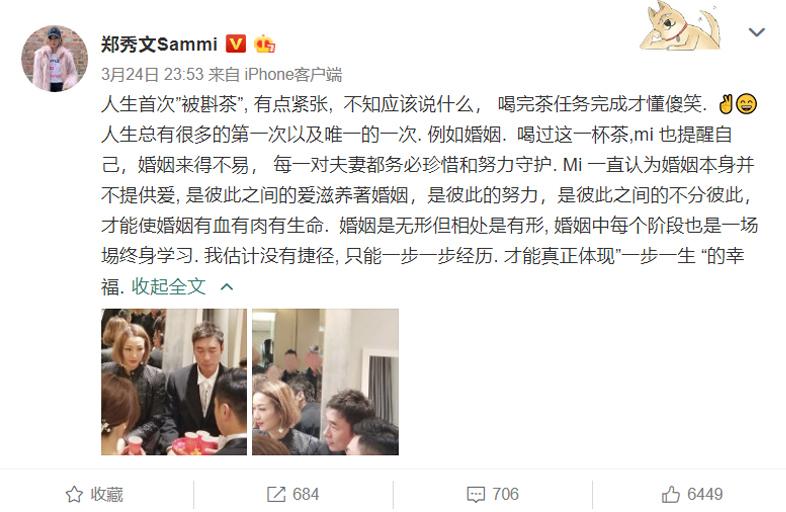Open post options chevron menu
The image size is (786, 512).
(x=756, y=32)
